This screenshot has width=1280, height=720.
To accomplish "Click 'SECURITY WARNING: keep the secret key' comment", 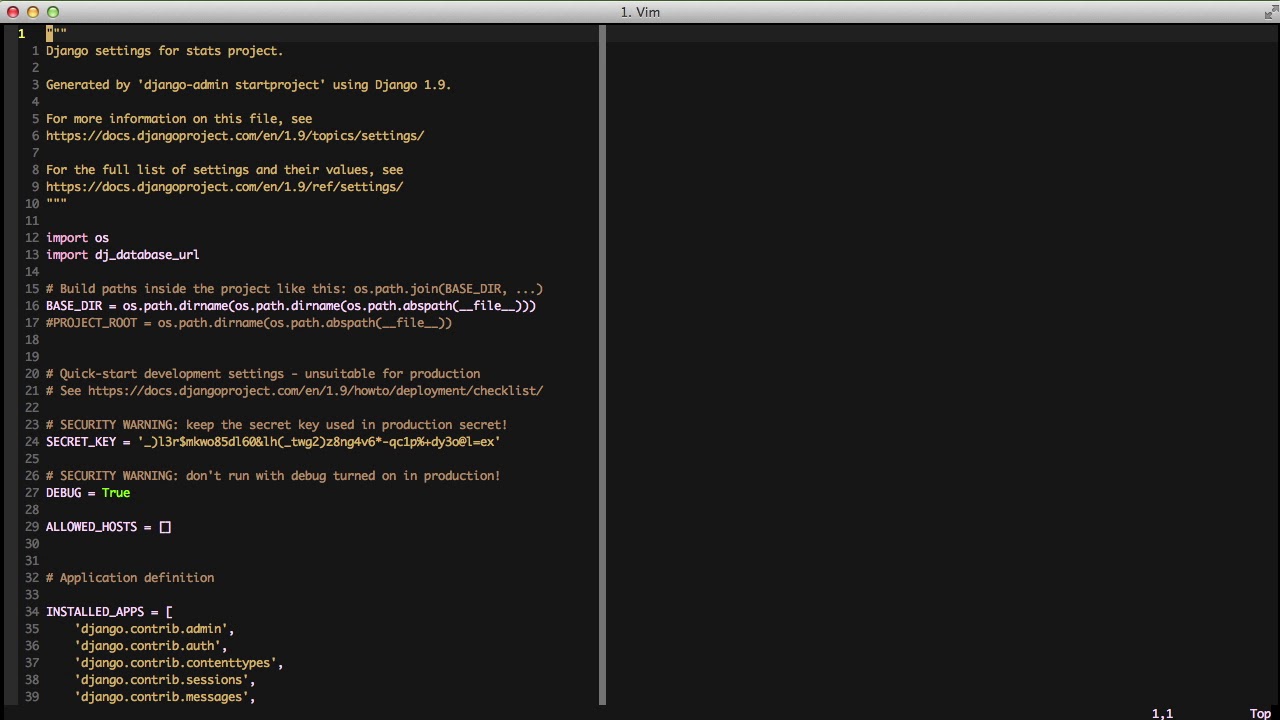I will (276, 425).
